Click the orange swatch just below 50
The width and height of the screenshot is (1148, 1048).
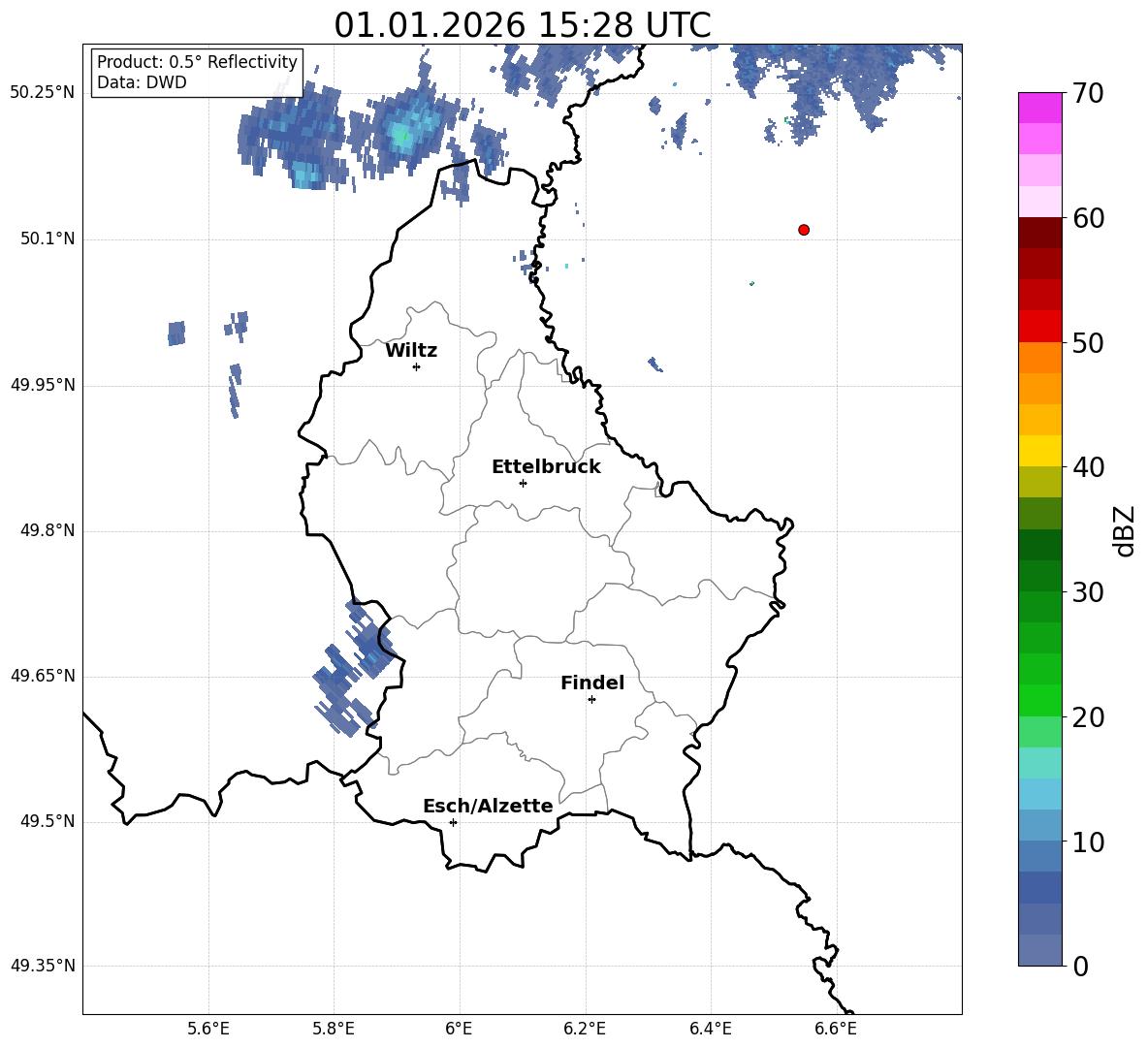1039,358
